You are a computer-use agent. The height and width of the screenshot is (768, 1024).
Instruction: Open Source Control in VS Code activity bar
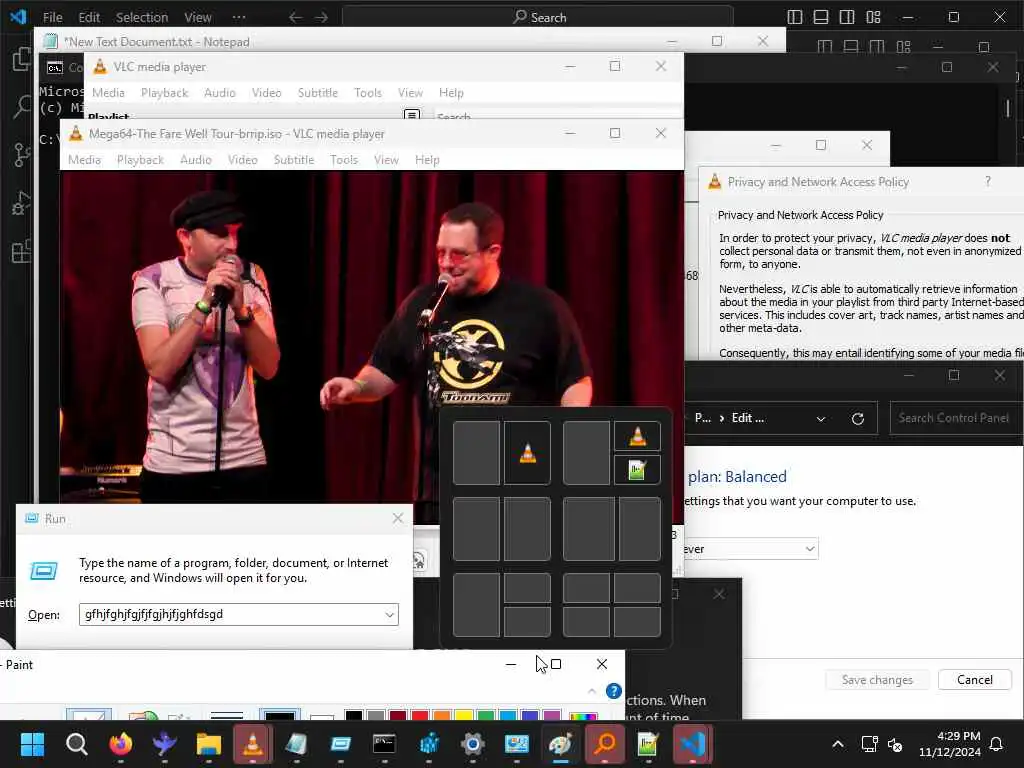(x=21, y=155)
